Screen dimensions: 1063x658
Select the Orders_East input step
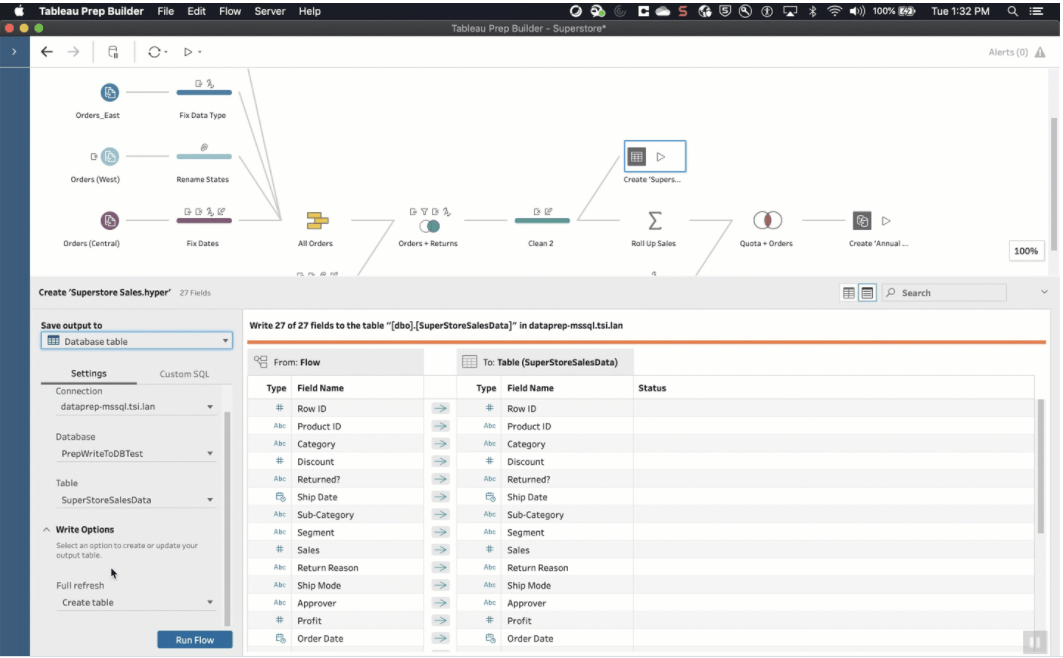(x=110, y=91)
